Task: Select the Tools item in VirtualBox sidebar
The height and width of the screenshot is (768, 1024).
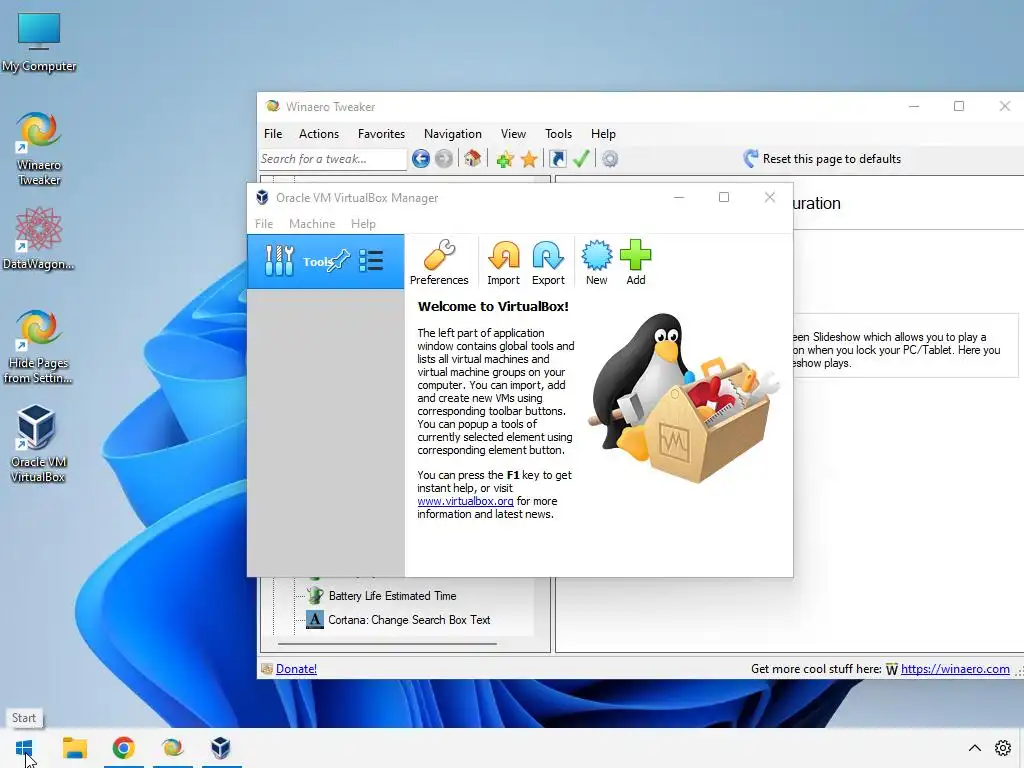Action: [x=325, y=261]
